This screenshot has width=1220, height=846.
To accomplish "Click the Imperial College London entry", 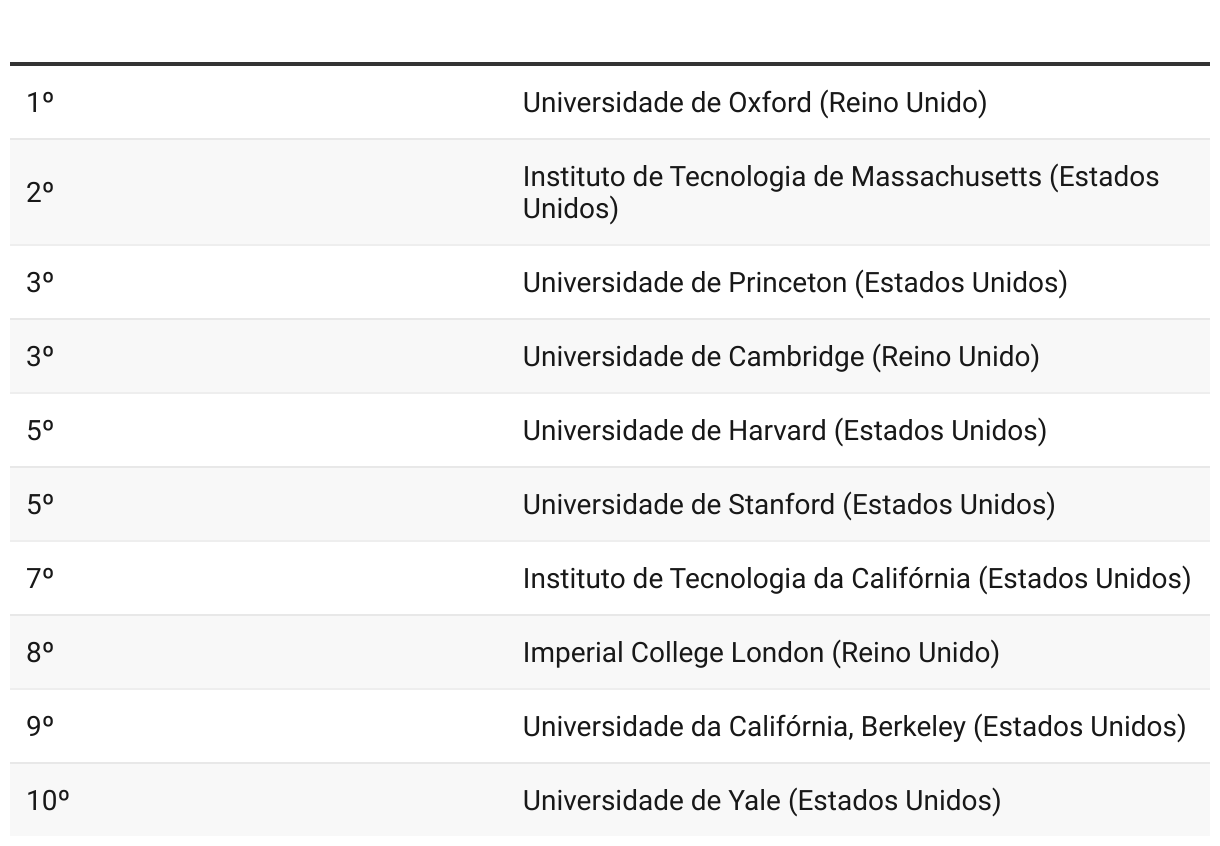I will [x=761, y=653].
